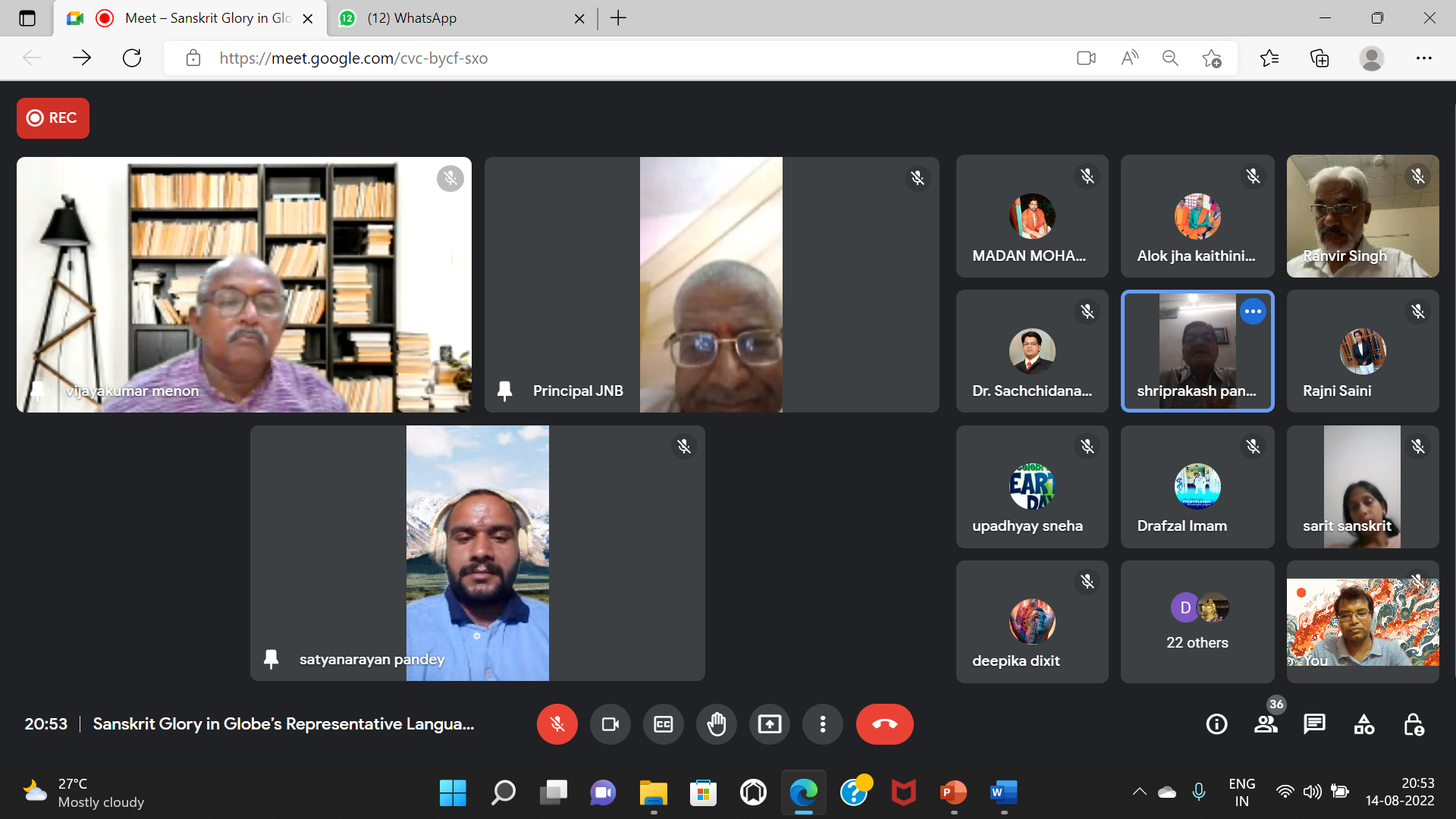Image resolution: width=1456 pixels, height=819 pixels.
Task: Show the participants people panel
Action: pyautogui.click(x=1266, y=724)
